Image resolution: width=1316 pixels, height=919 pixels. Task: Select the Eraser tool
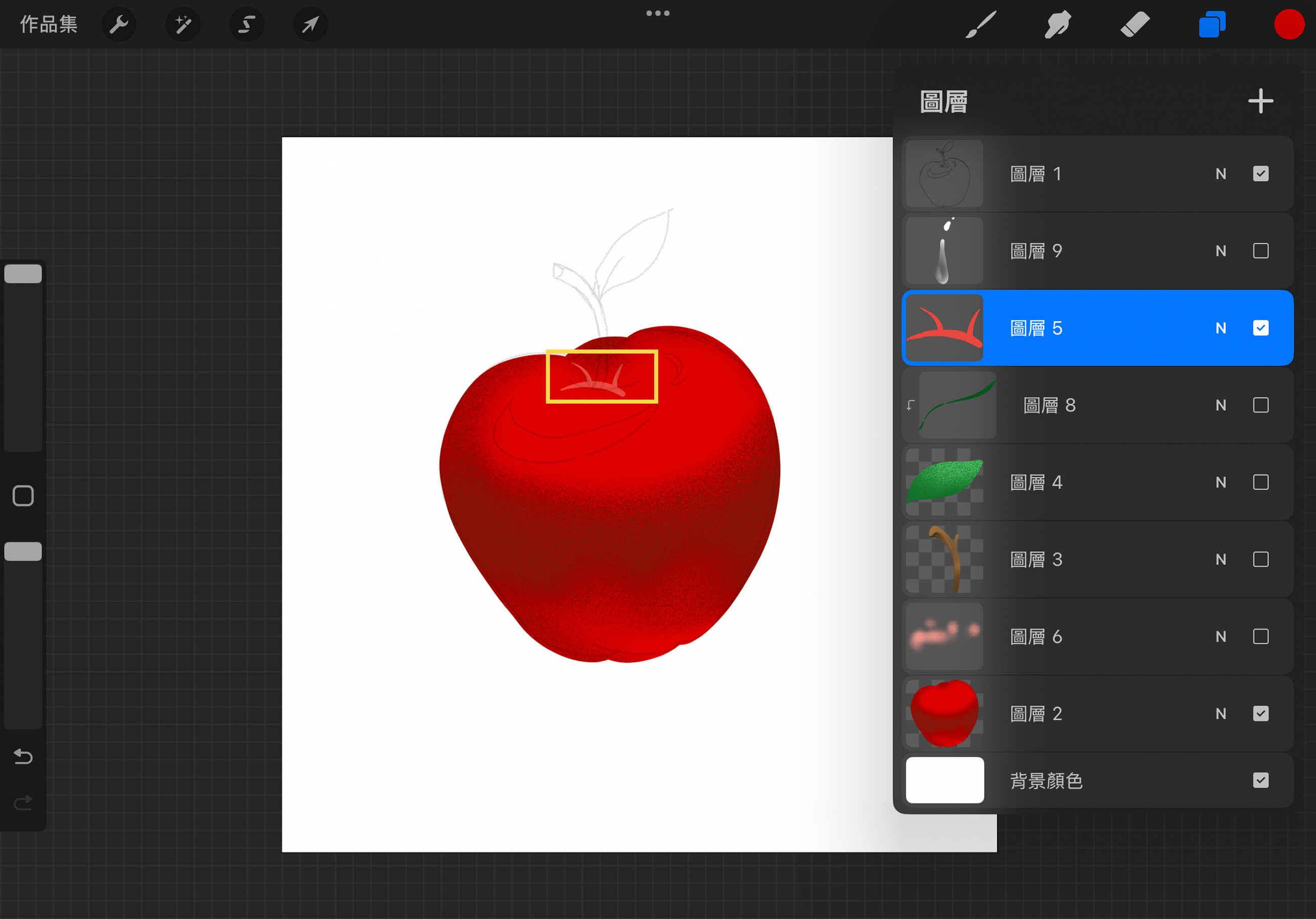(x=1135, y=25)
